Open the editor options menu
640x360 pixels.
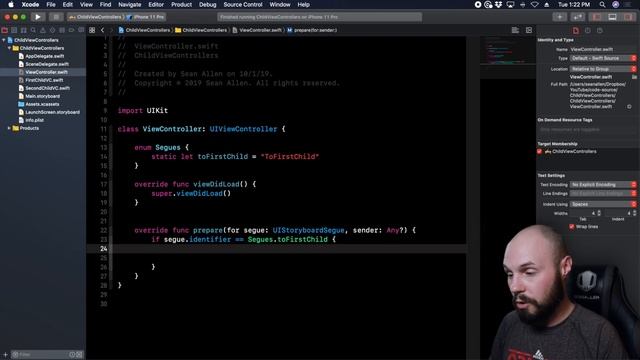tap(515, 30)
